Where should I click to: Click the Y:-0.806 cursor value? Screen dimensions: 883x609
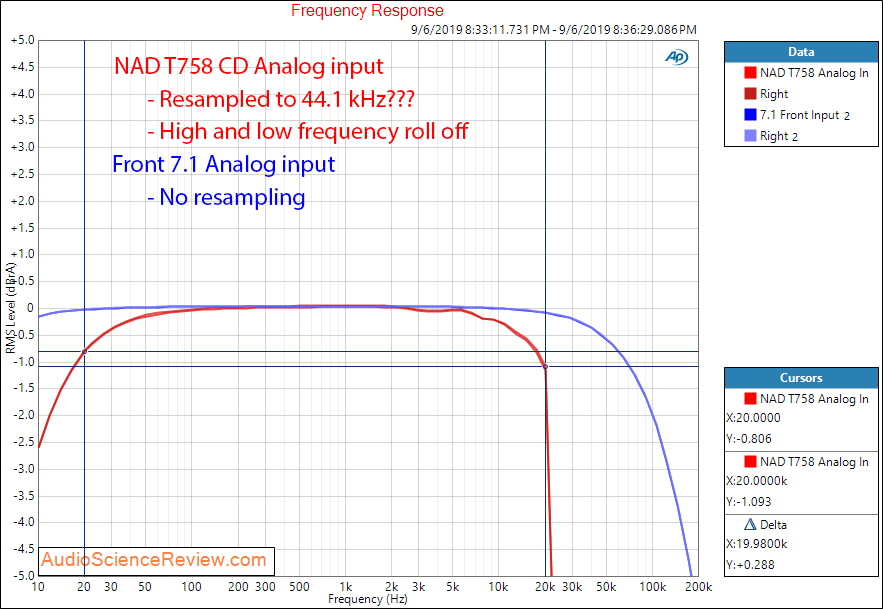[749, 439]
